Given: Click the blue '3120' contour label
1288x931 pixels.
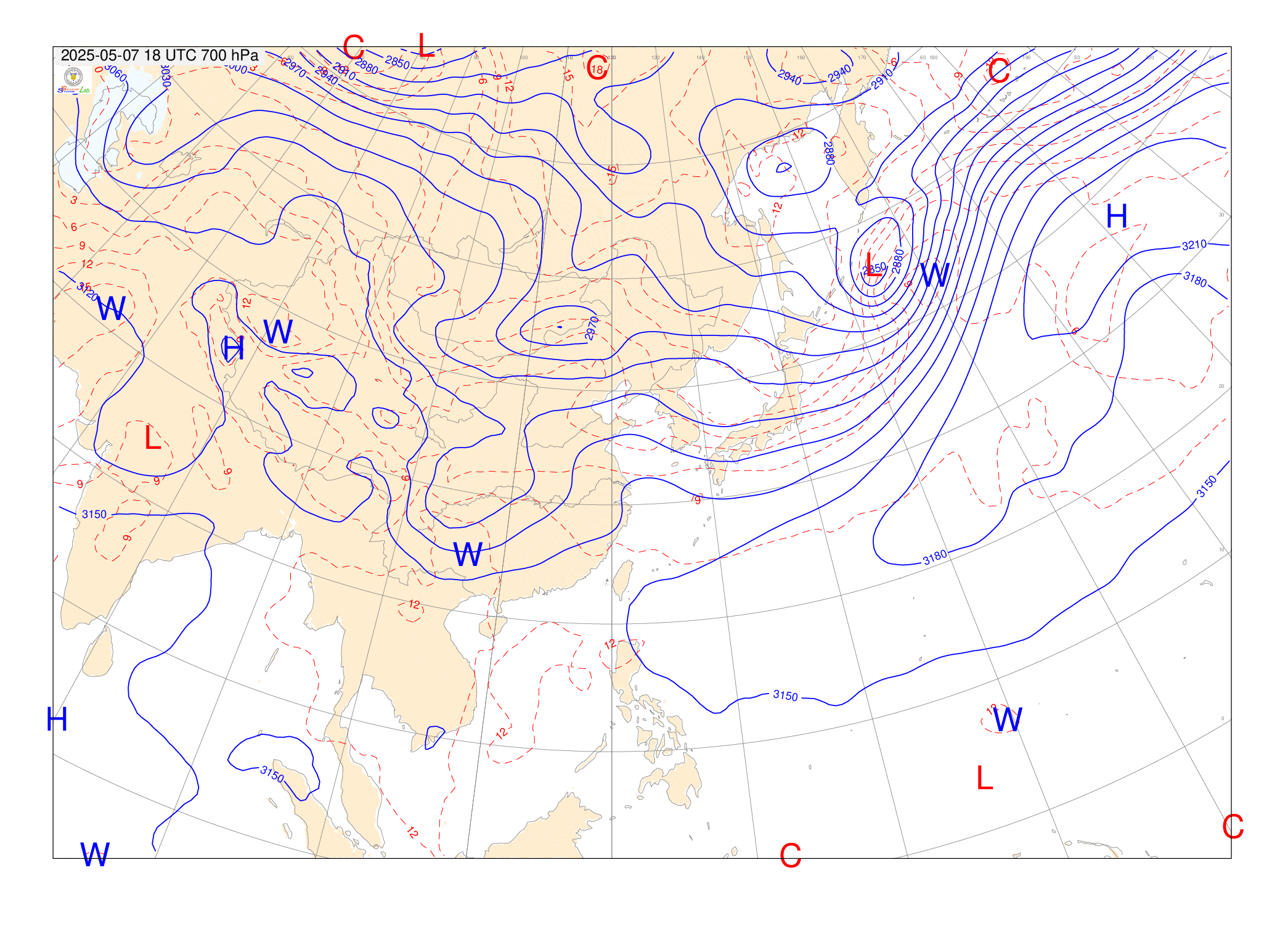Looking at the screenshot, I should click(87, 292).
